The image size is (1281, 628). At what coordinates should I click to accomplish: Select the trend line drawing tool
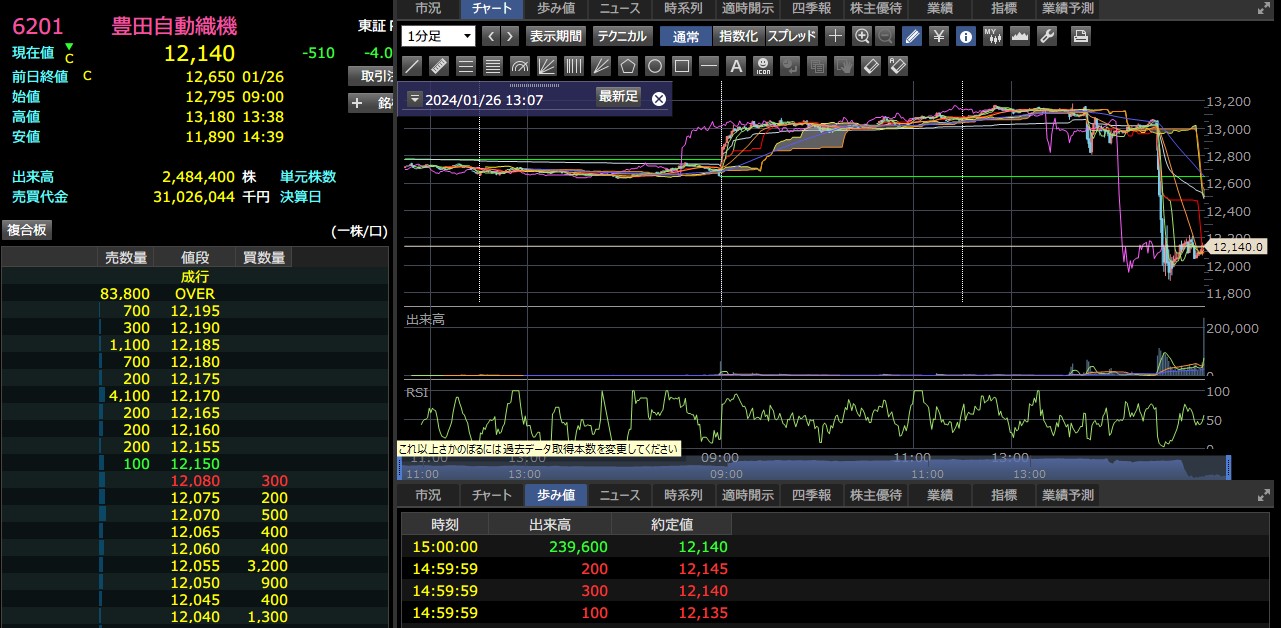pos(411,66)
